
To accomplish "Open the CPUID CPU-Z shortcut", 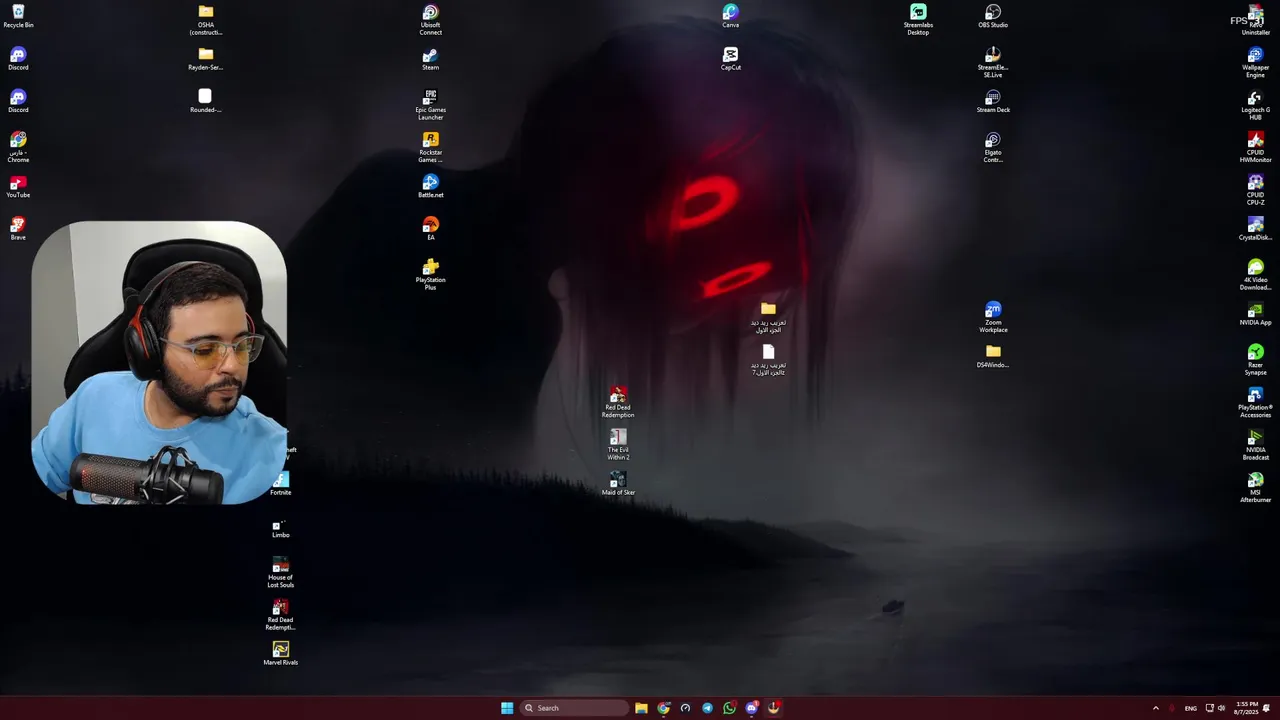I will (1255, 189).
